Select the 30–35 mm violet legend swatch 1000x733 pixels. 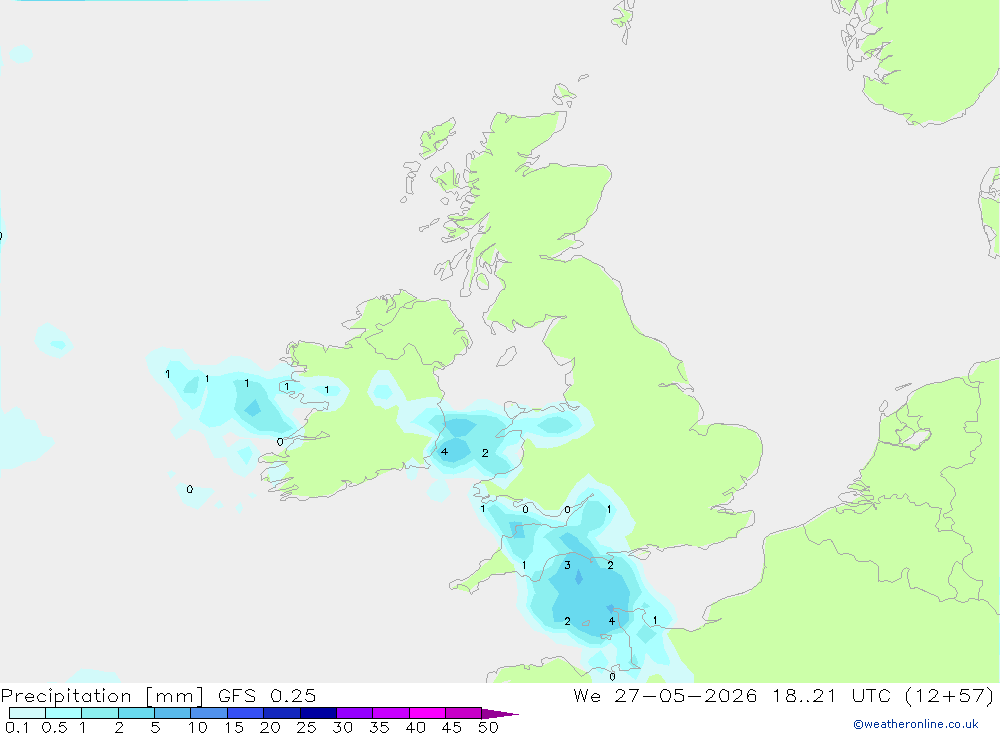pyautogui.click(x=355, y=713)
